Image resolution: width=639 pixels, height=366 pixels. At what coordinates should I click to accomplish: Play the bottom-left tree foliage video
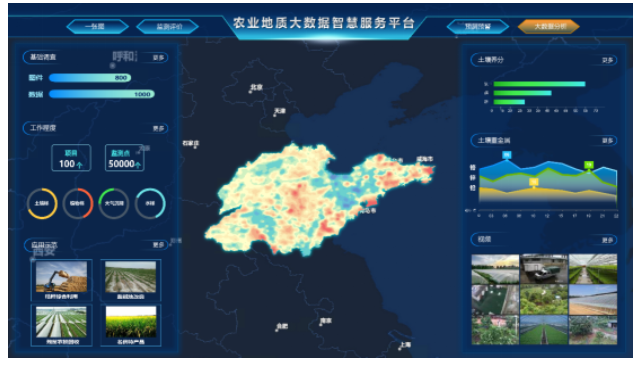pyautogui.click(x=495, y=330)
